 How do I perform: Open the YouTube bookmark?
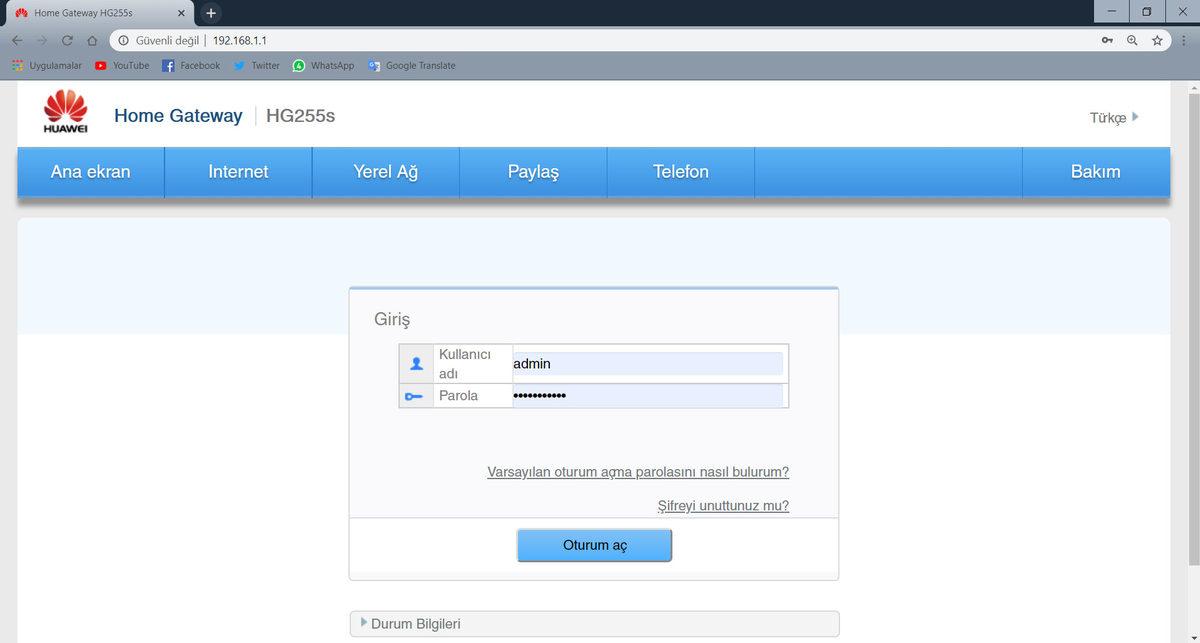tap(122, 66)
